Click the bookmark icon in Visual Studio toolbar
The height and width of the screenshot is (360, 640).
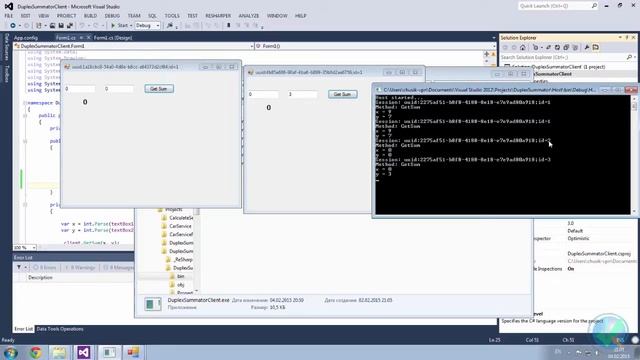pos(229,25)
